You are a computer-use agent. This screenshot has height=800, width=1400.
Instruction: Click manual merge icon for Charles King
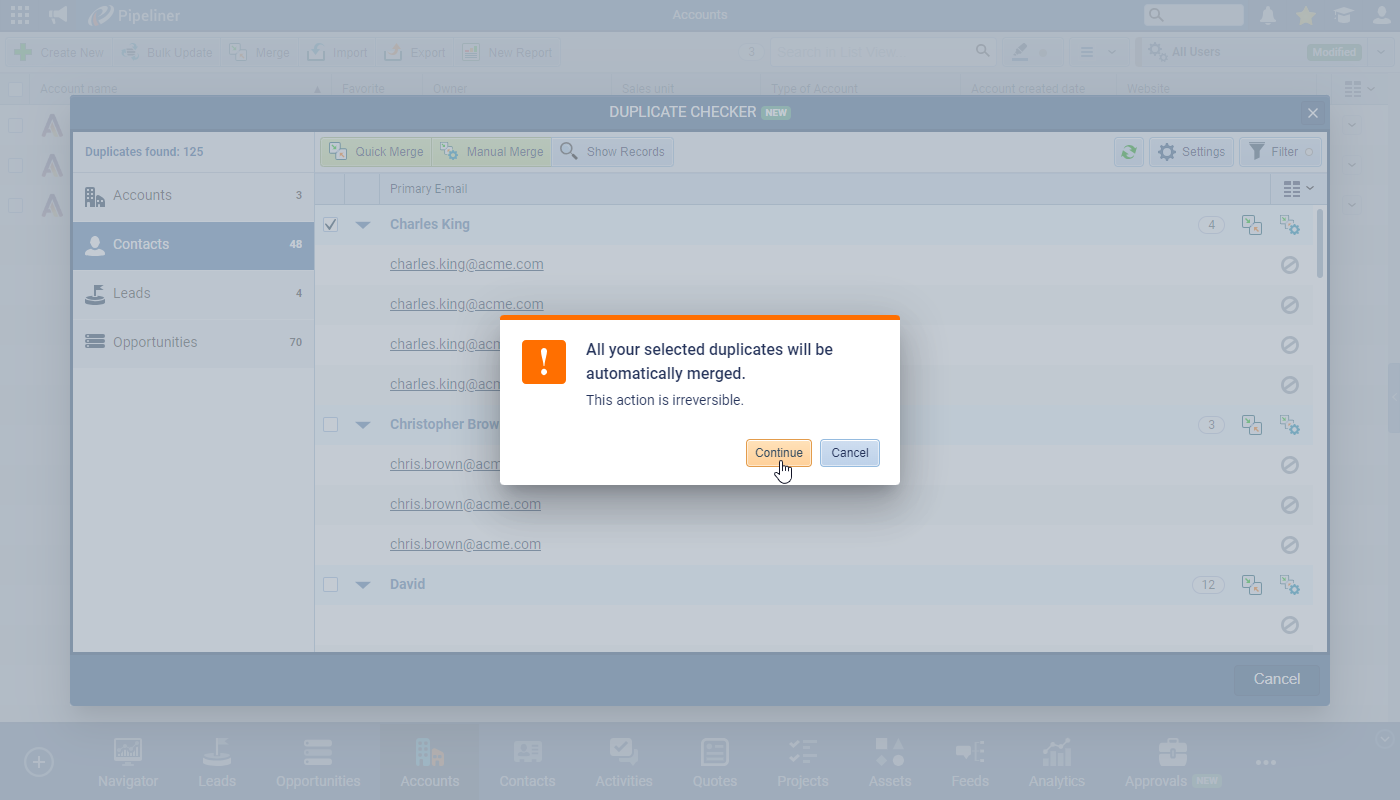[1290, 225]
